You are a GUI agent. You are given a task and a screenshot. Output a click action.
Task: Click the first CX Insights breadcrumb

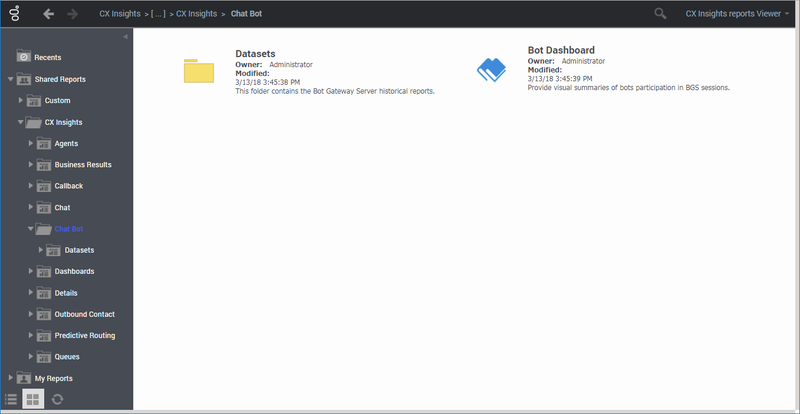(x=120, y=14)
